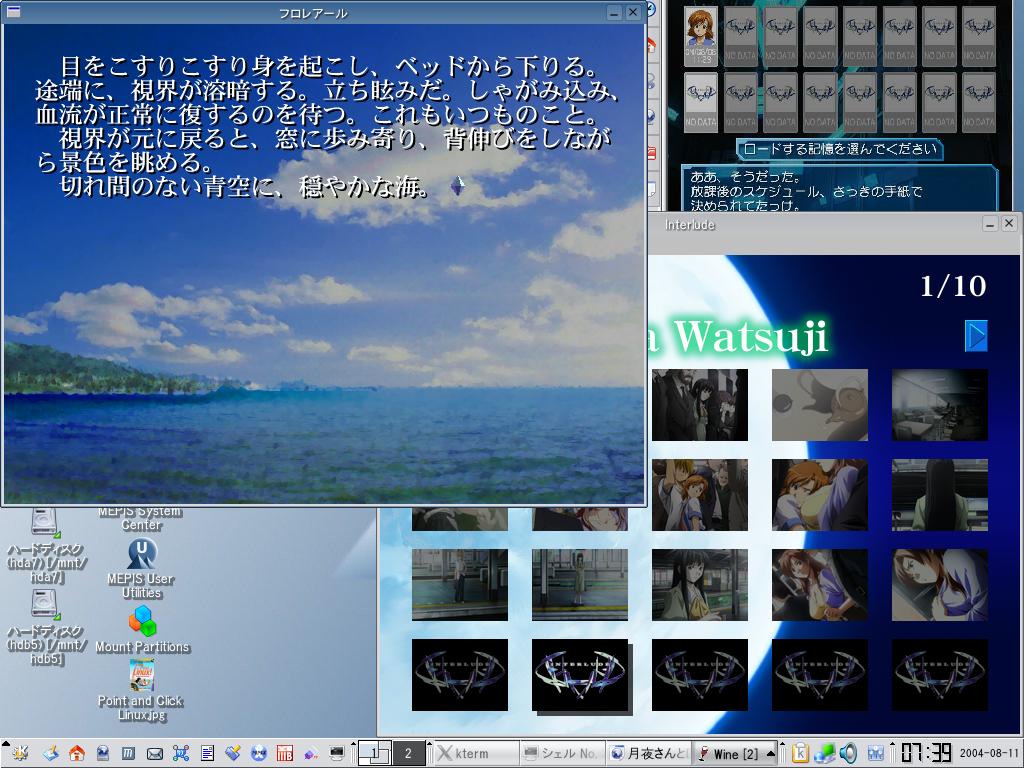
Task: Click the blue next-page arrow in Interlude
Action: point(976,336)
